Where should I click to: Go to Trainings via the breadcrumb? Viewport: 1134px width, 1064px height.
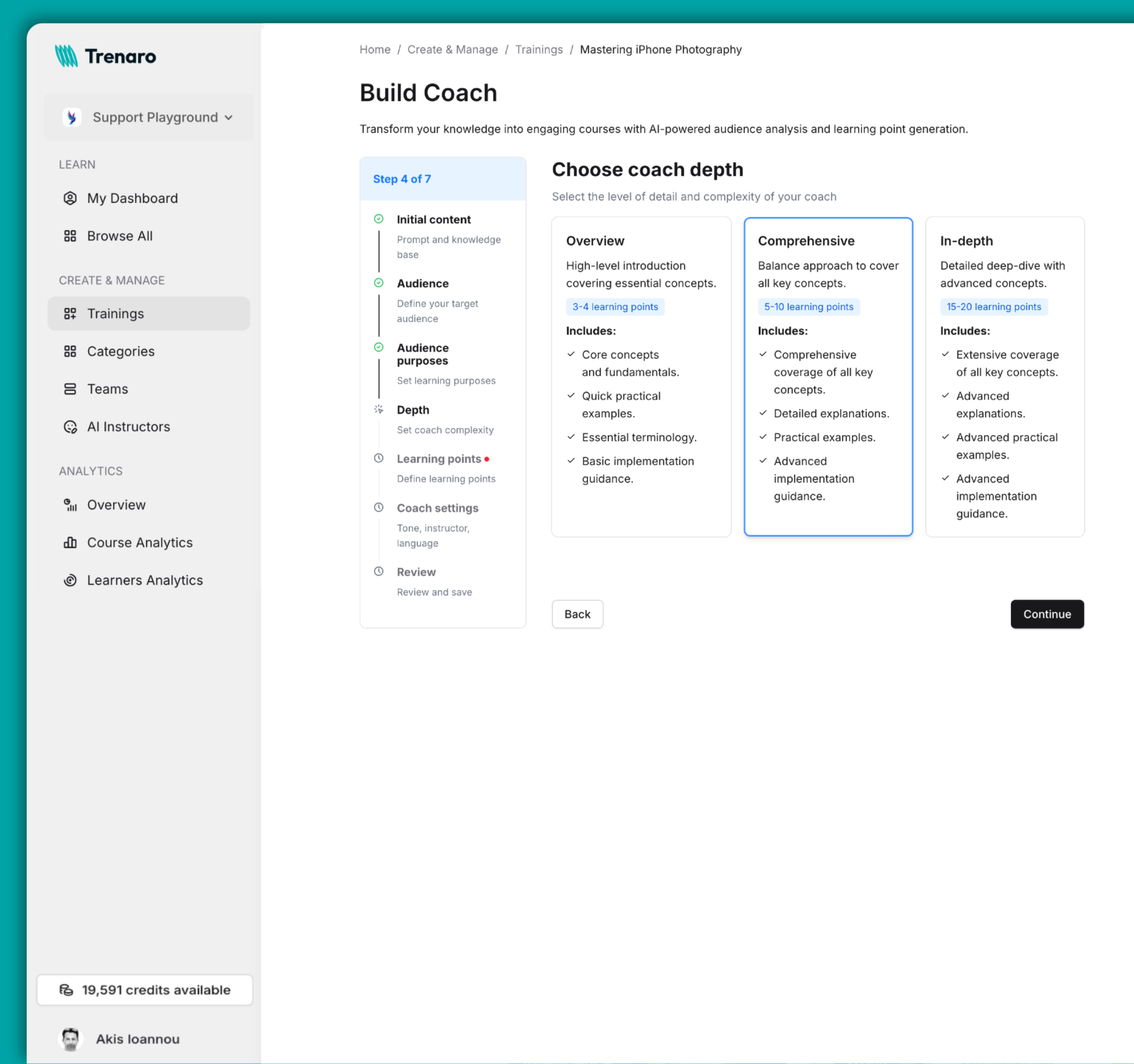pyautogui.click(x=539, y=49)
